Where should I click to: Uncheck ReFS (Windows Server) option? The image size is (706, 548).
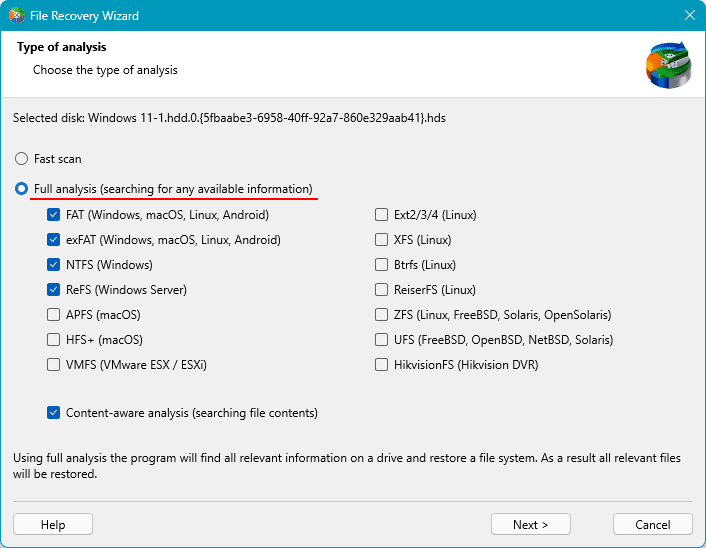(54, 290)
